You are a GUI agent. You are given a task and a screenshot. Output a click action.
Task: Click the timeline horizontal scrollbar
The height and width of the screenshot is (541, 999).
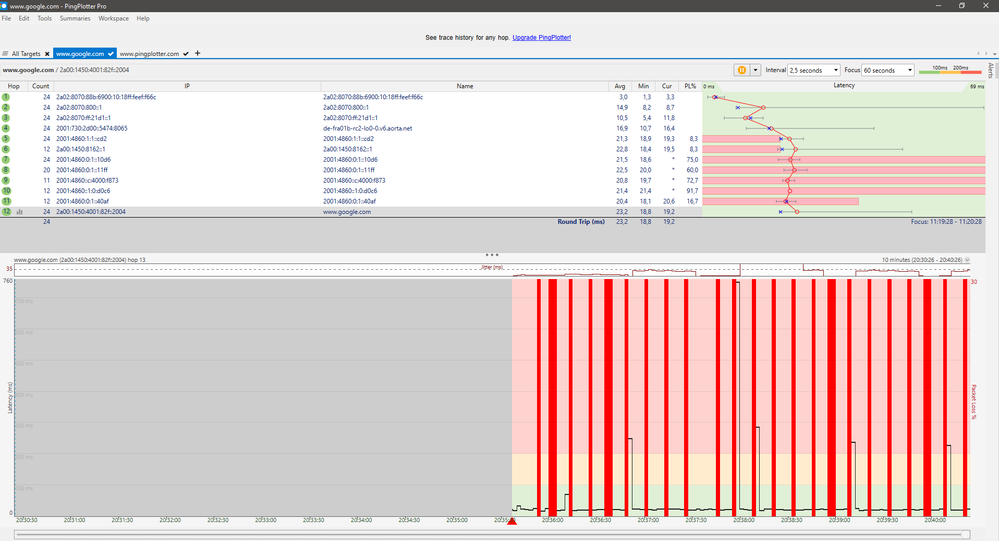coord(490,535)
